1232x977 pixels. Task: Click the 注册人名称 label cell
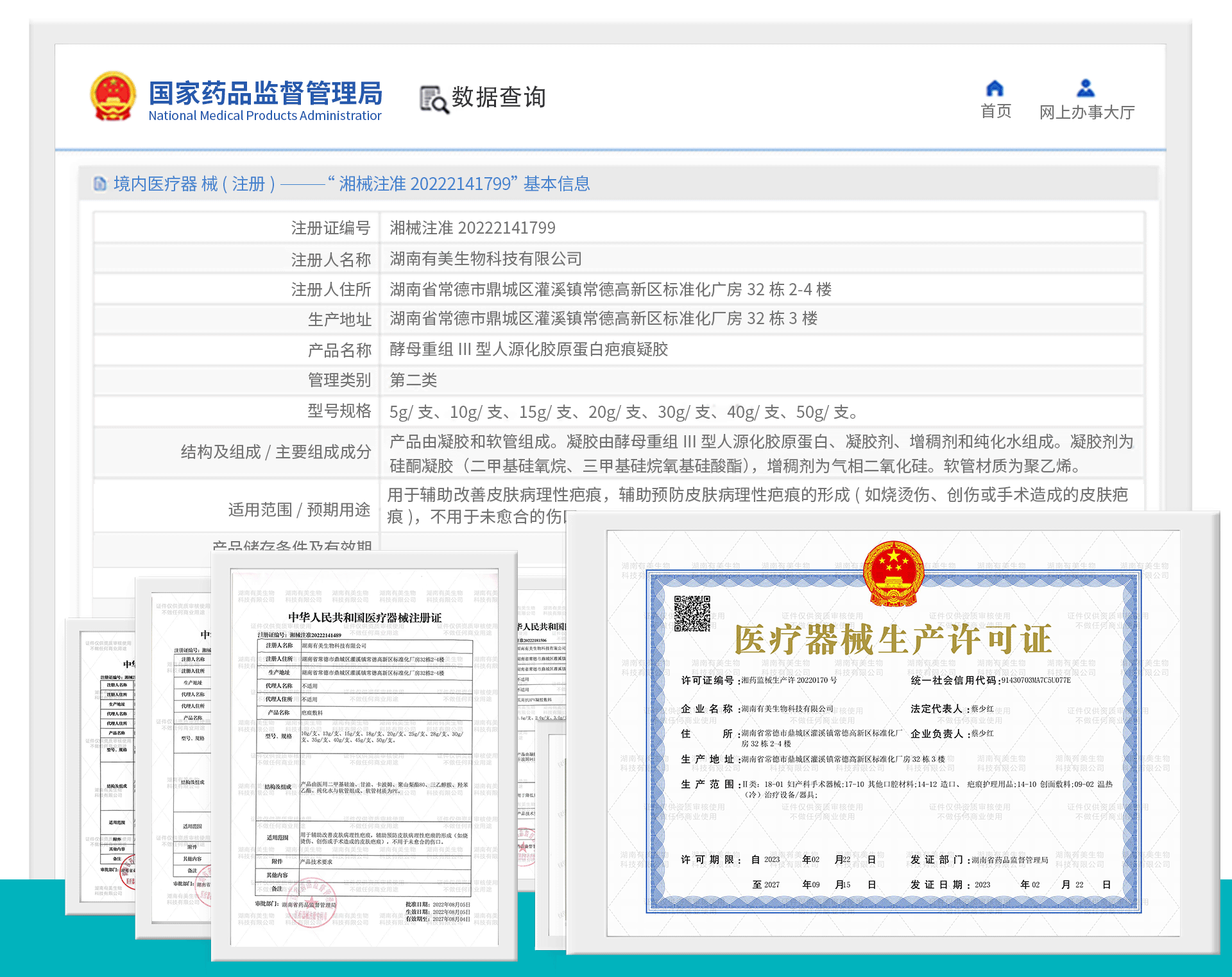(x=237, y=259)
